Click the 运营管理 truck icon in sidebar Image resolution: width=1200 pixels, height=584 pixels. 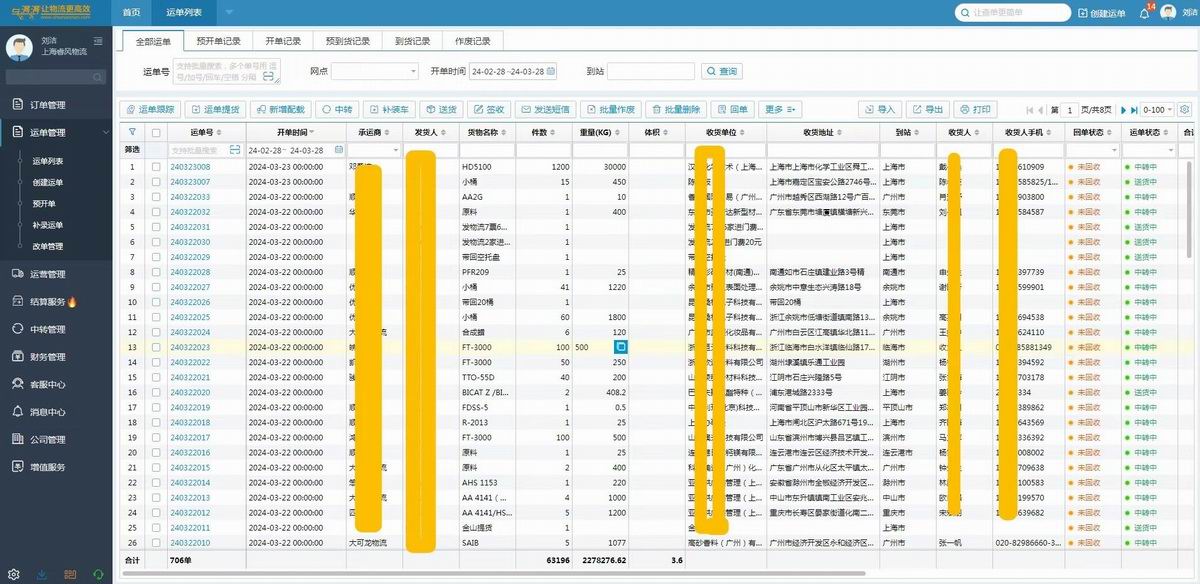click(x=17, y=274)
